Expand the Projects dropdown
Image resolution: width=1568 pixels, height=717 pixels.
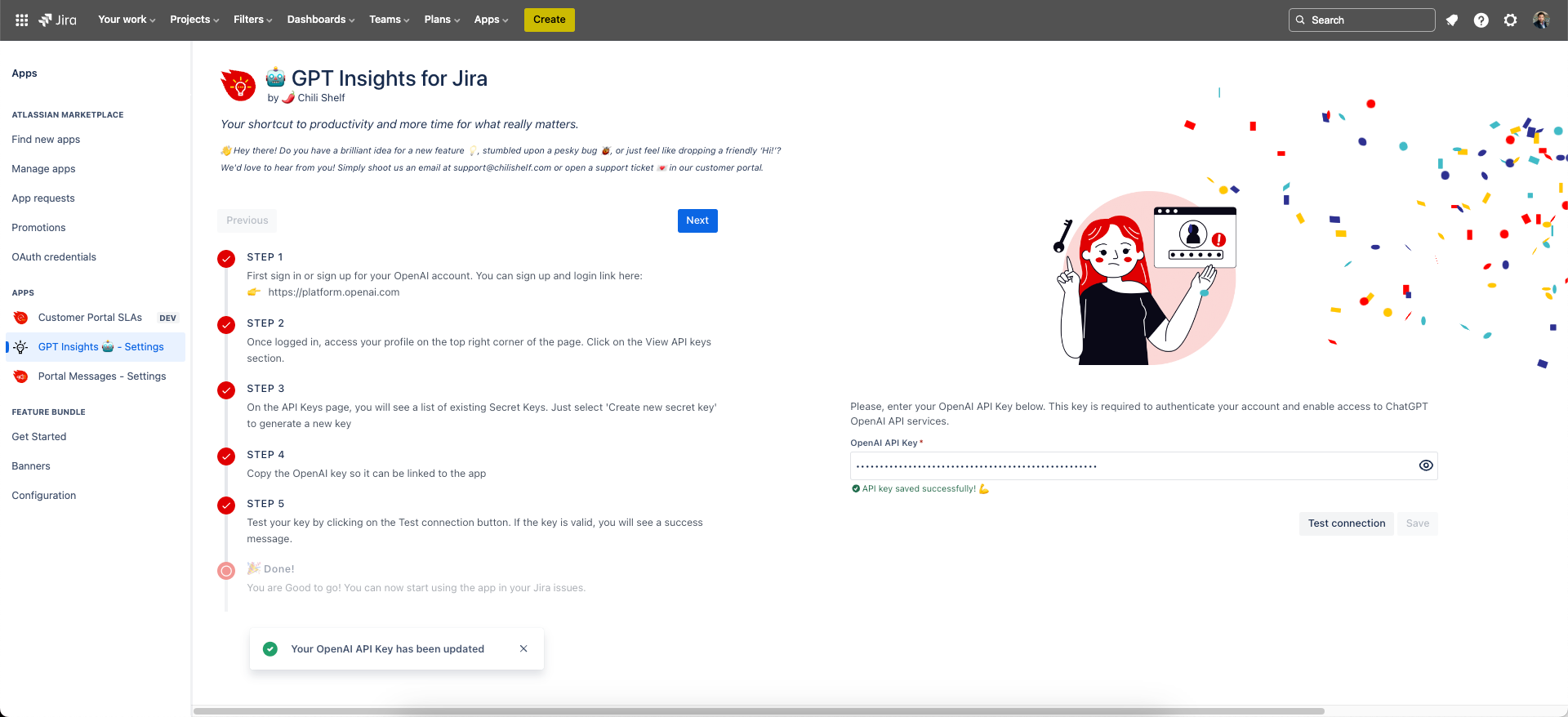pyautogui.click(x=194, y=20)
